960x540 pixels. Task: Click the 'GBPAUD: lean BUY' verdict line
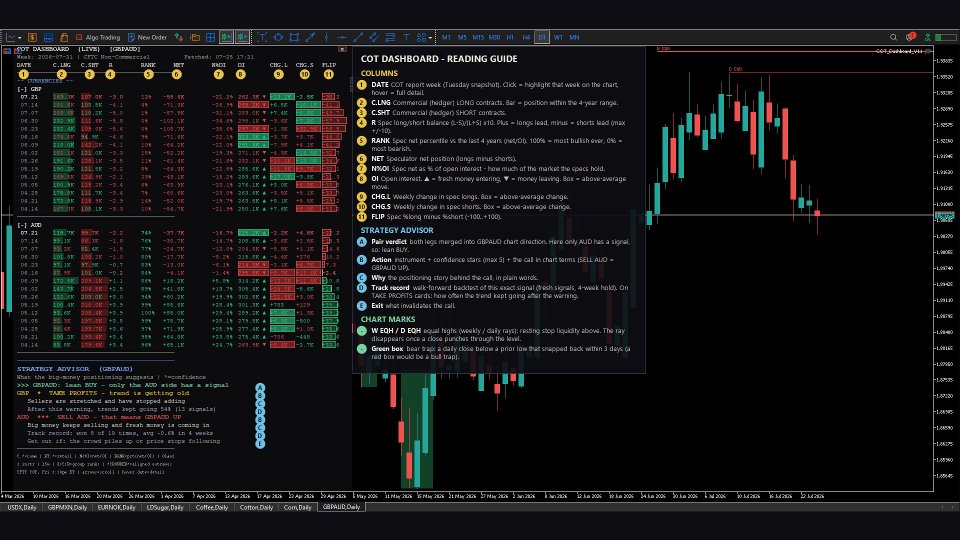(x=122, y=385)
